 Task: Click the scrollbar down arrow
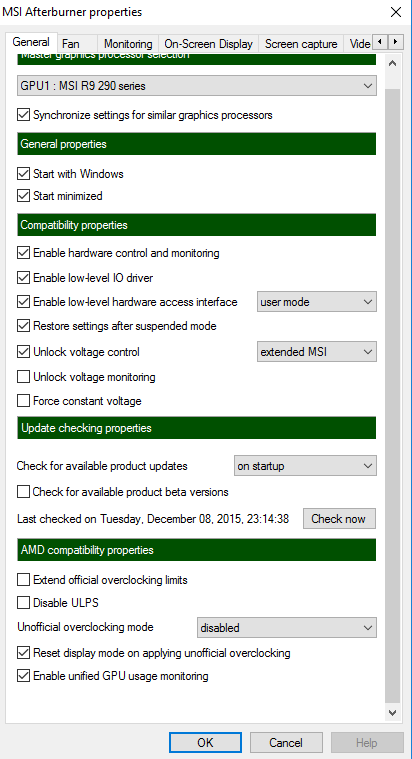tap(393, 713)
